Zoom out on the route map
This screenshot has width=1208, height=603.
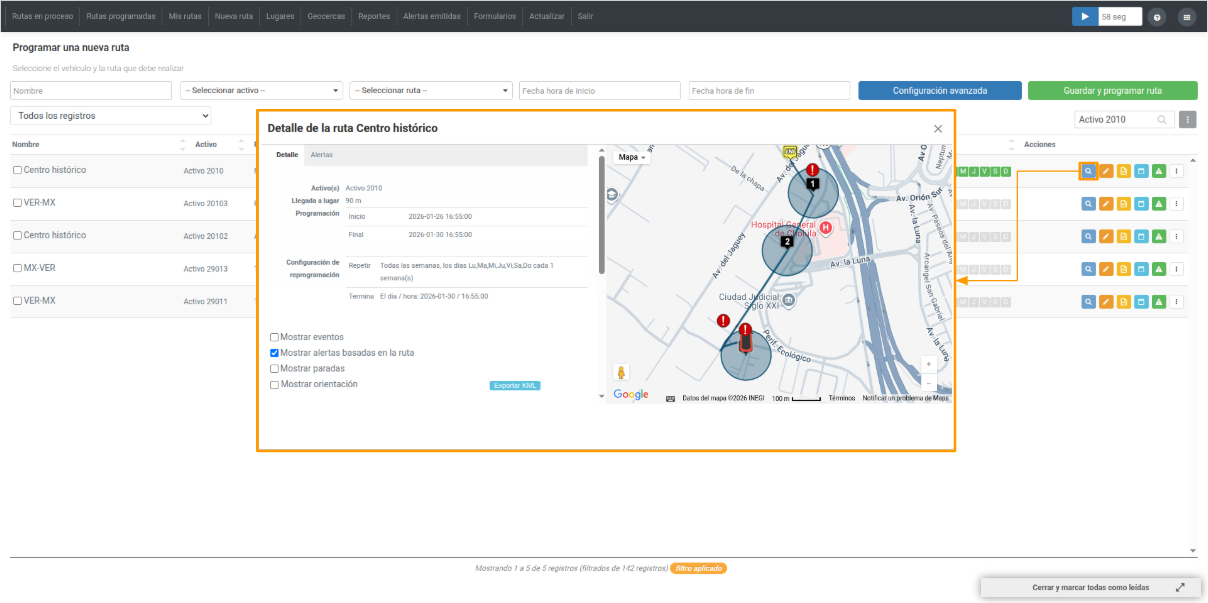point(929,383)
